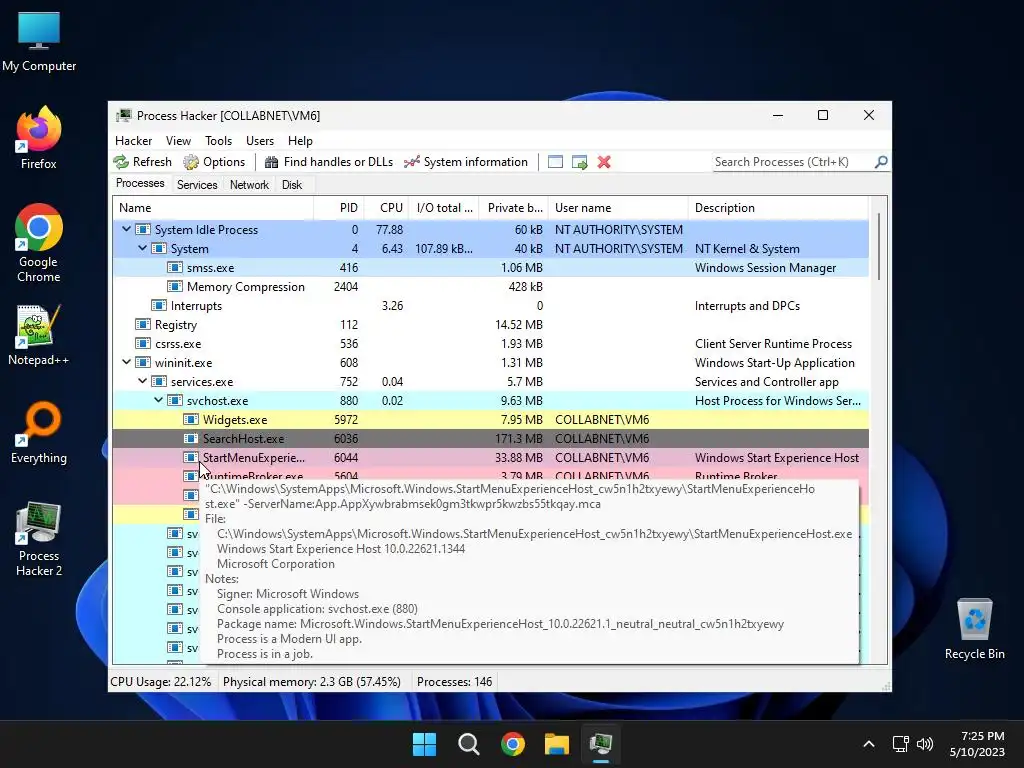Screen dimensions: 1024x768
Task: Switch to the Network tab
Action: pos(249,185)
